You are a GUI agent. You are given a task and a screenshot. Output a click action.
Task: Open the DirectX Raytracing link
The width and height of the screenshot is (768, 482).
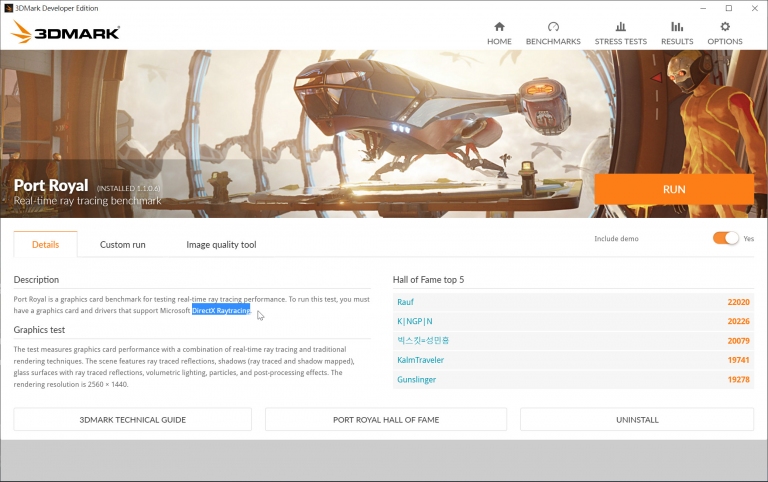pyautogui.click(x=221, y=311)
